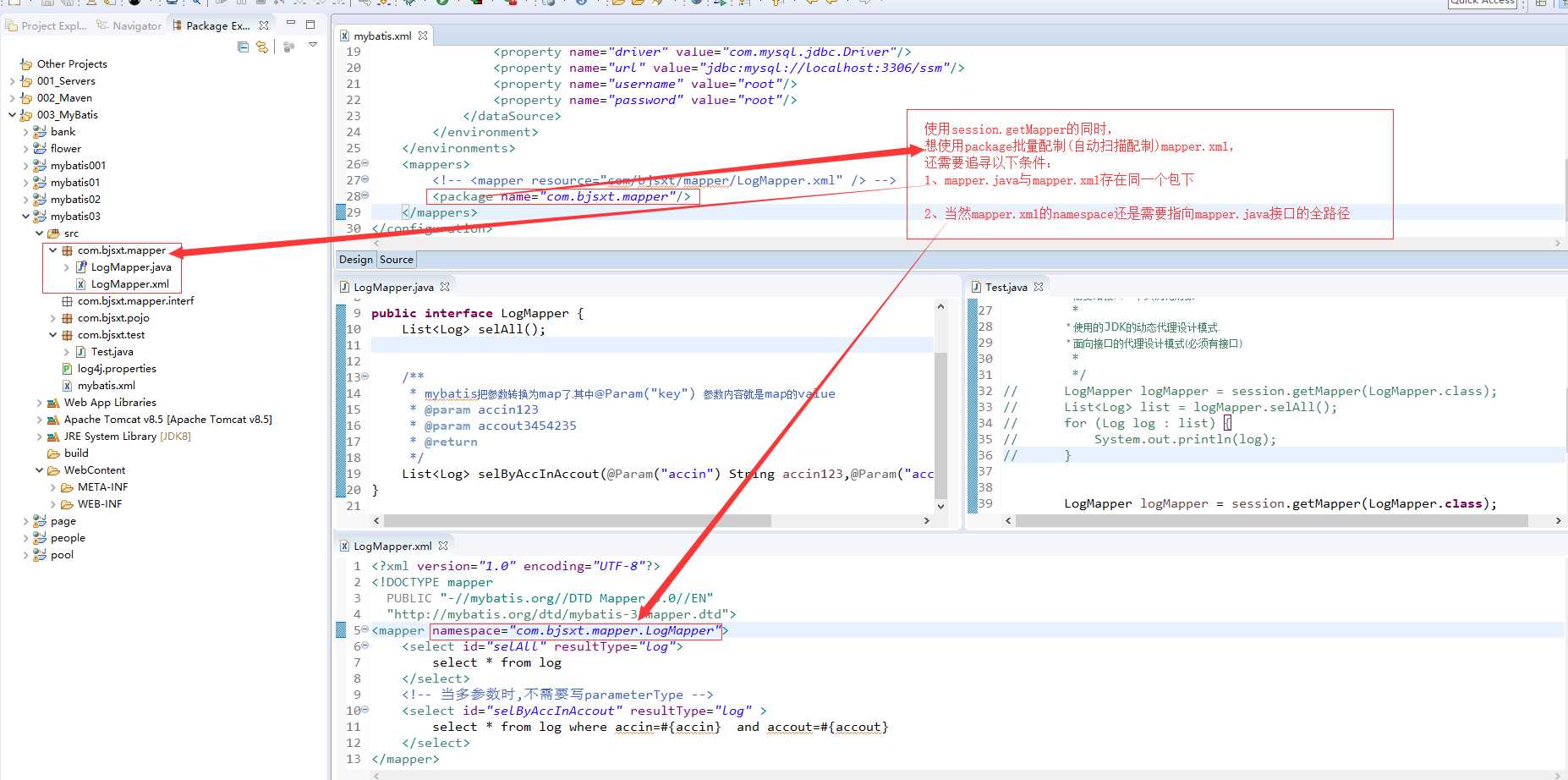Viewport: 1568px width, 780px height.
Task: Toggle code folding at line 28 in mybatis.xml
Action: (365, 195)
